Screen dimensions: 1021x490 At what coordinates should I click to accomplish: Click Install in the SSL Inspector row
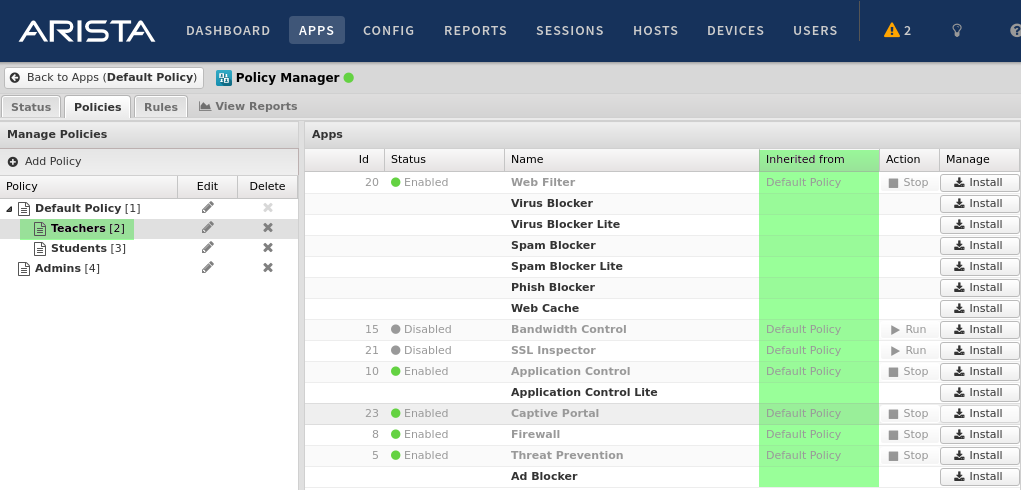click(x=979, y=350)
